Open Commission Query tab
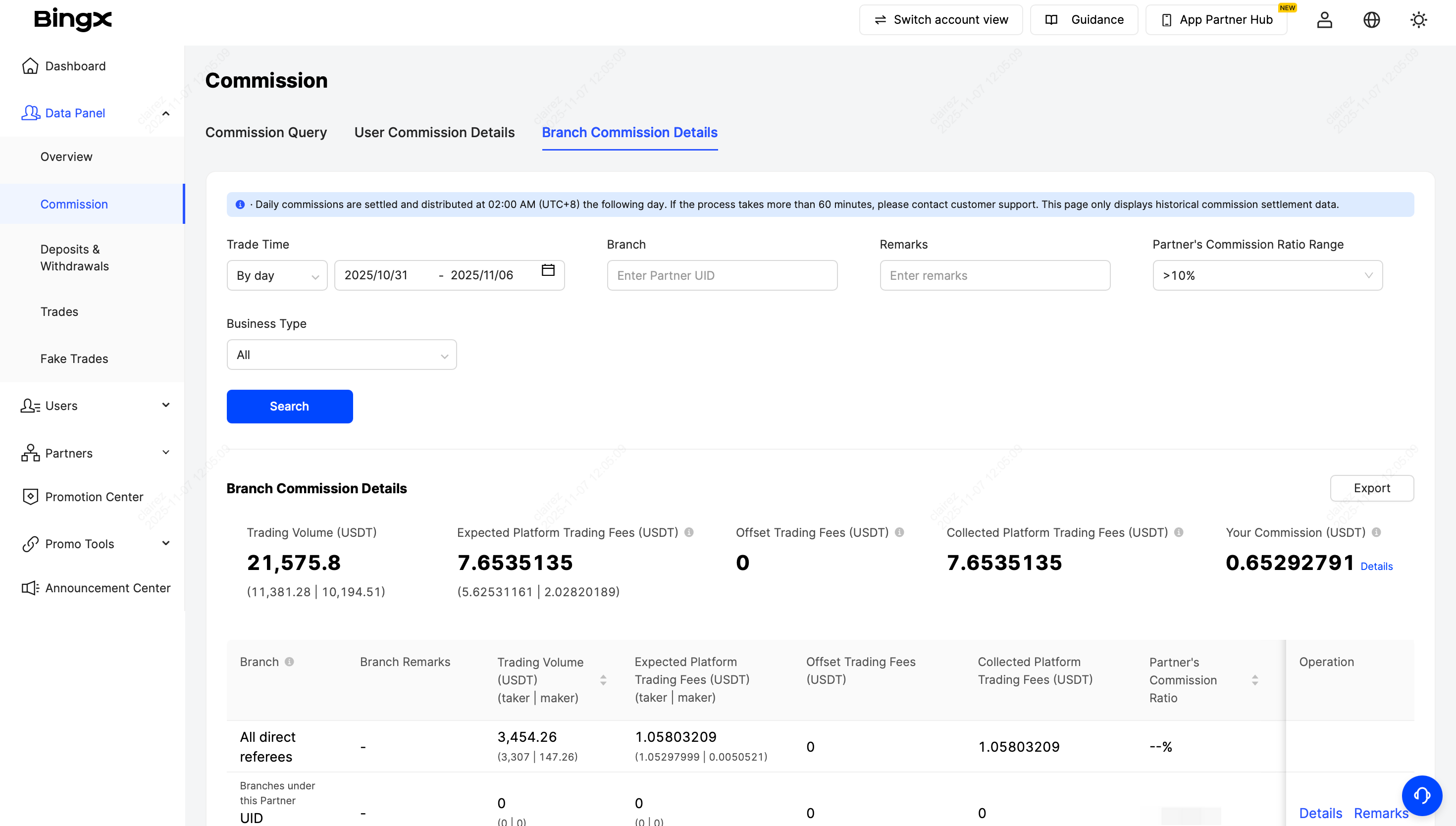 pos(265,132)
